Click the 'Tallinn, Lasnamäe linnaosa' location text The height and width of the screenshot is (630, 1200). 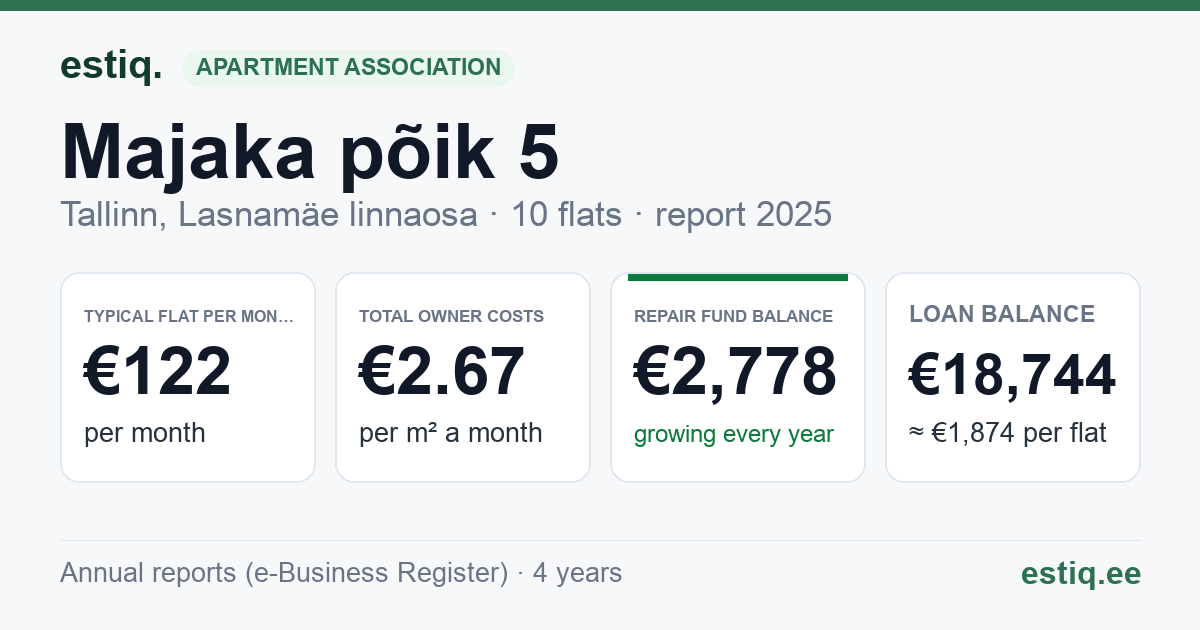(x=269, y=214)
